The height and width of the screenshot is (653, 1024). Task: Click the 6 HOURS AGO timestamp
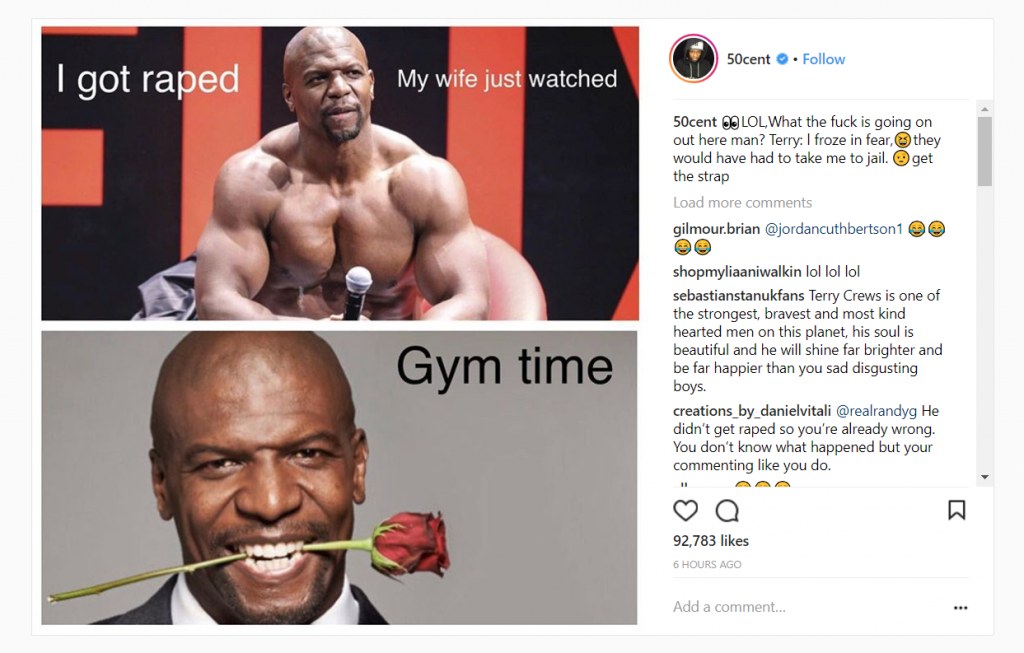click(707, 565)
